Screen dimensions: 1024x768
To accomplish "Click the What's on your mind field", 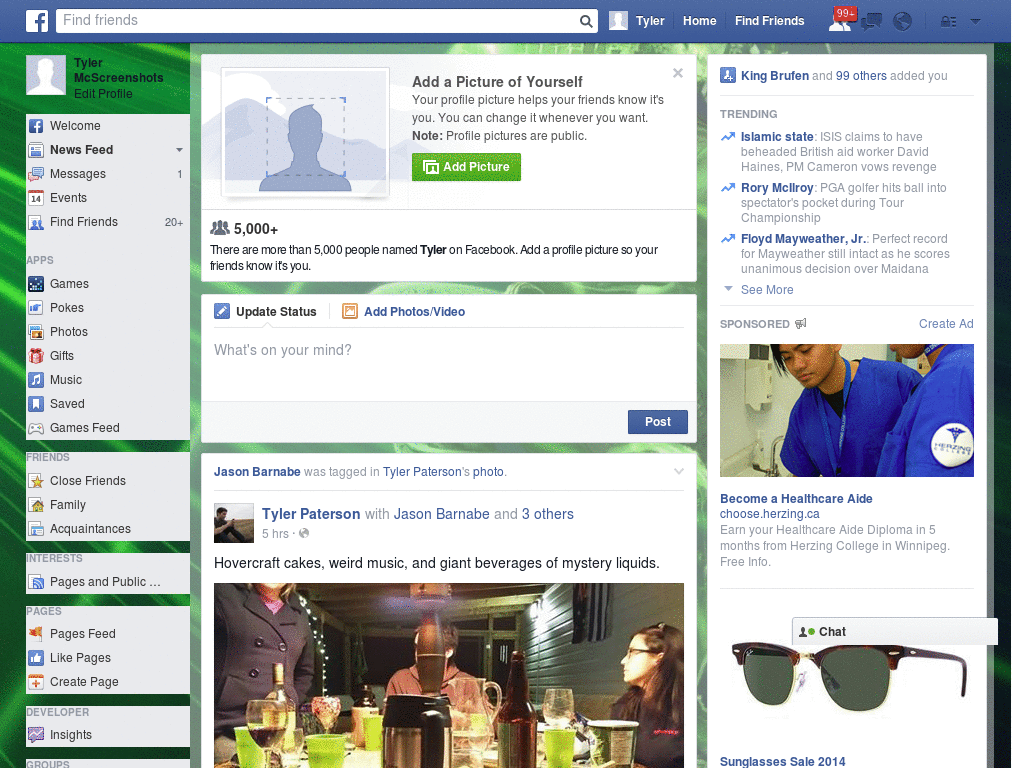I will 449,363.
